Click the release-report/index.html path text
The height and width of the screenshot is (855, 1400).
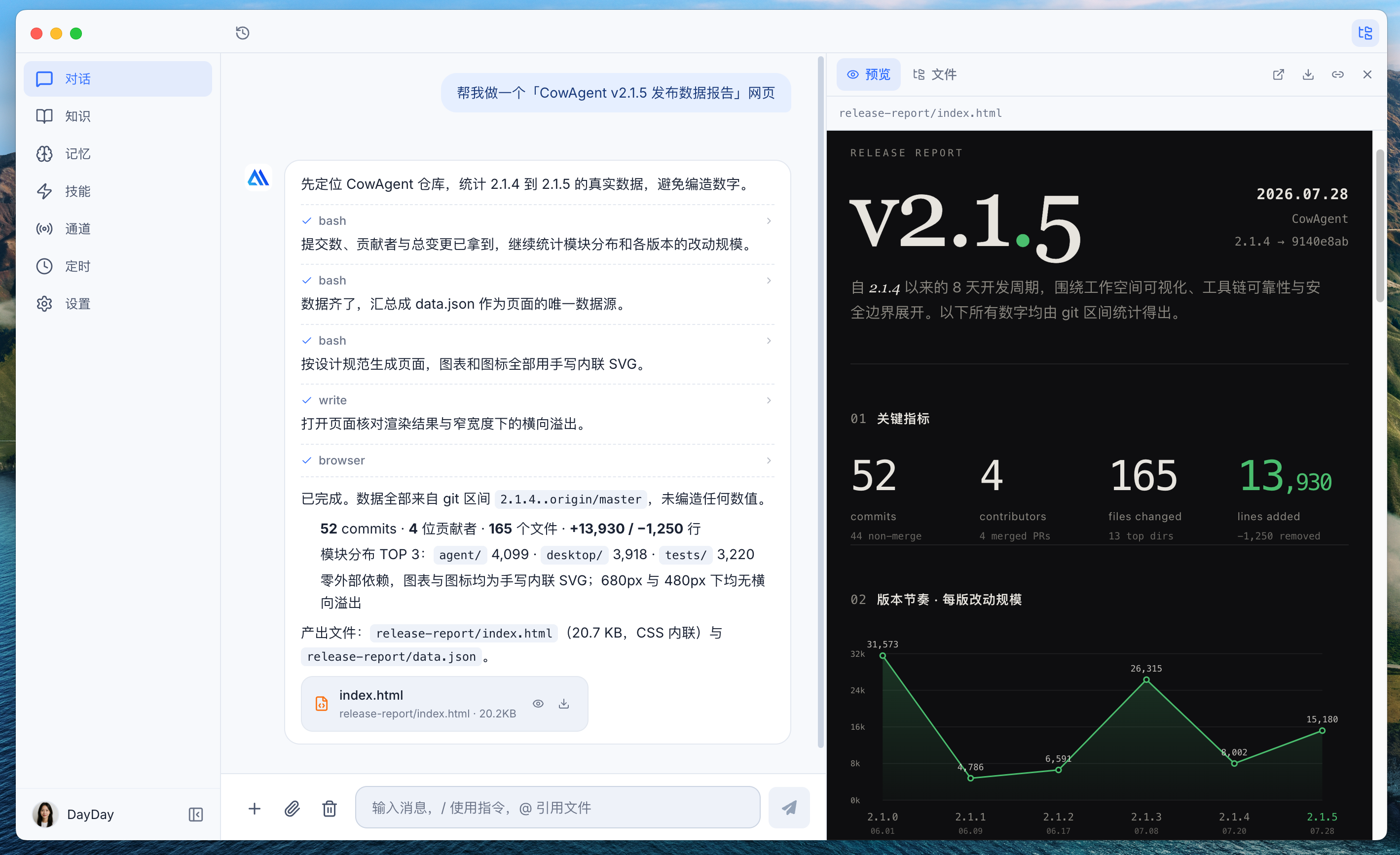tap(921, 113)
